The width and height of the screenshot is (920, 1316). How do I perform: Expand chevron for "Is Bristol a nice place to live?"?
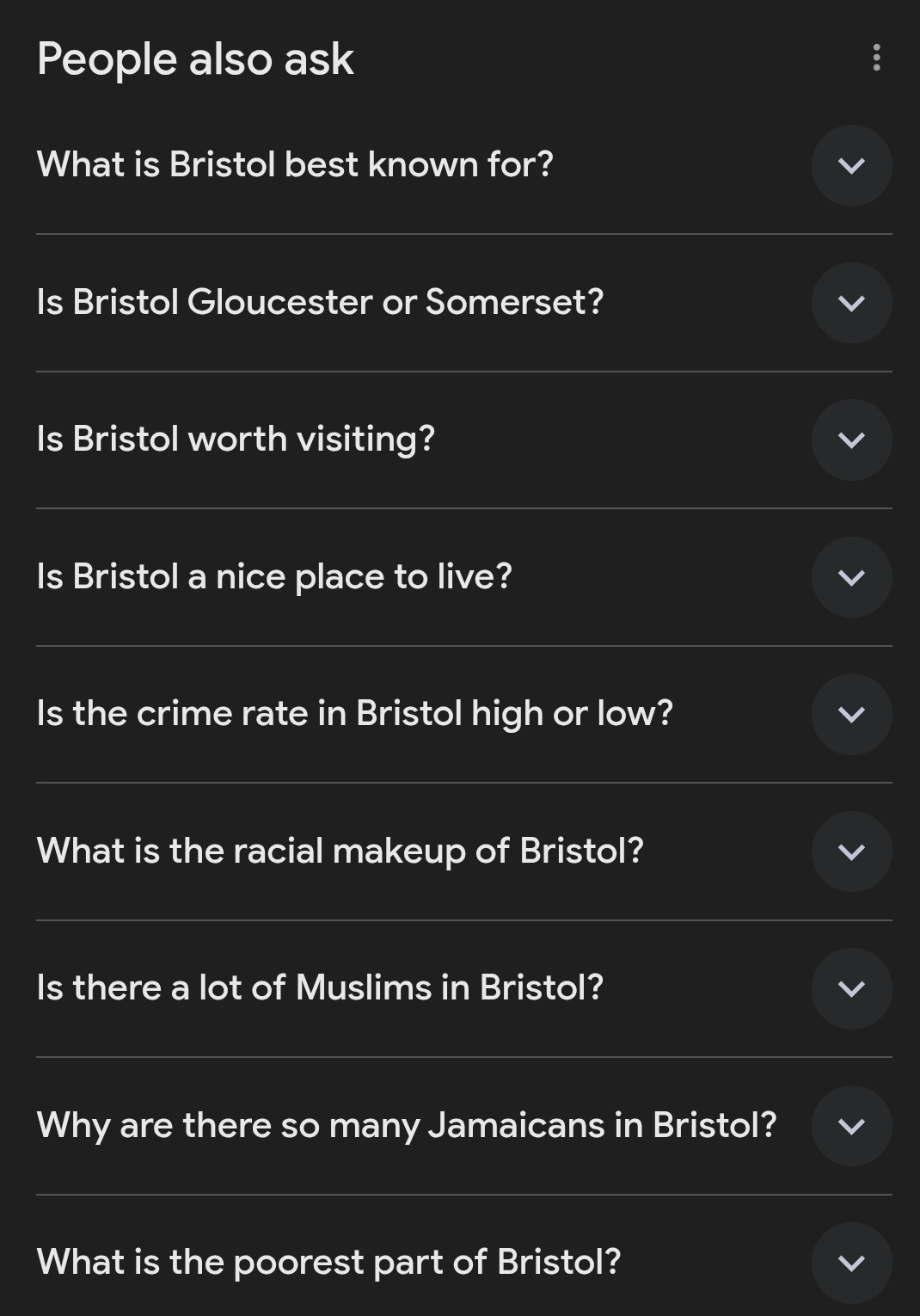click(x=851, y=577)
